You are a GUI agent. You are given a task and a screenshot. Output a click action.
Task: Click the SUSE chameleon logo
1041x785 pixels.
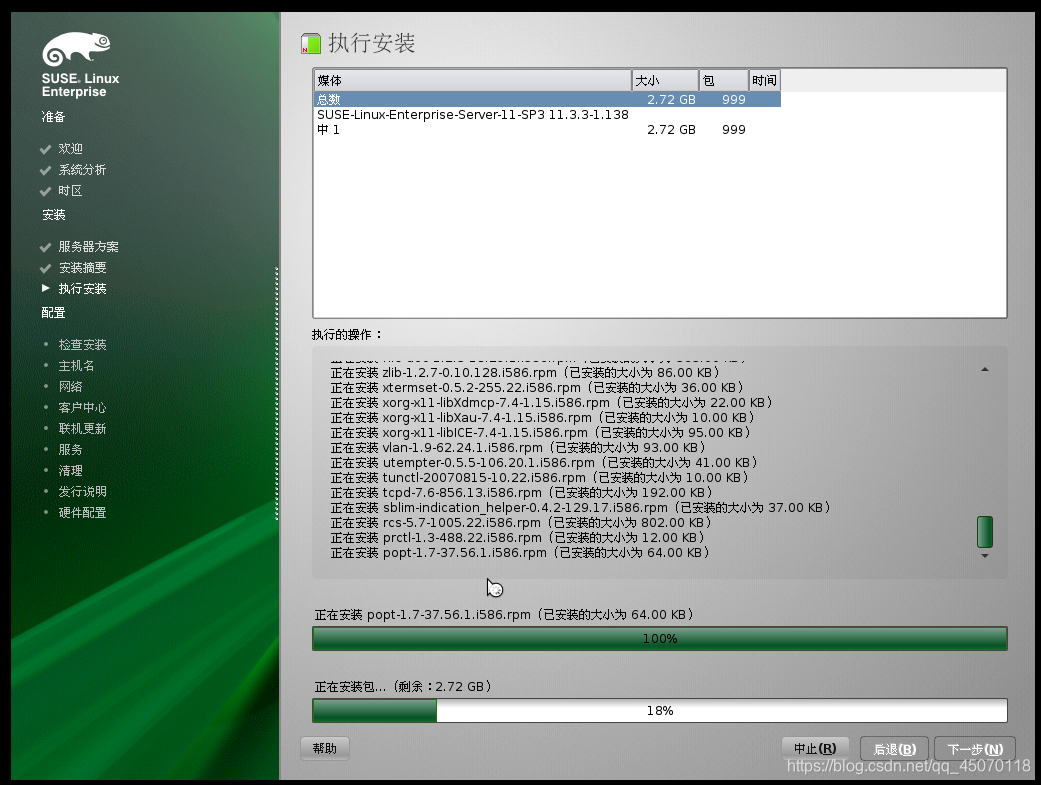coord(76,49)
